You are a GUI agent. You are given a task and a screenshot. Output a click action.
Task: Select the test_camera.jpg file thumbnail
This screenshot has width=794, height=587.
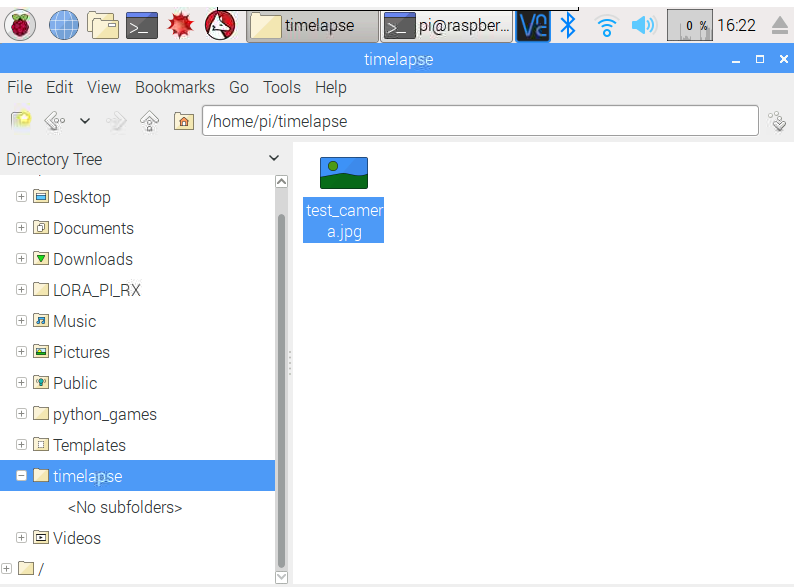343,173
